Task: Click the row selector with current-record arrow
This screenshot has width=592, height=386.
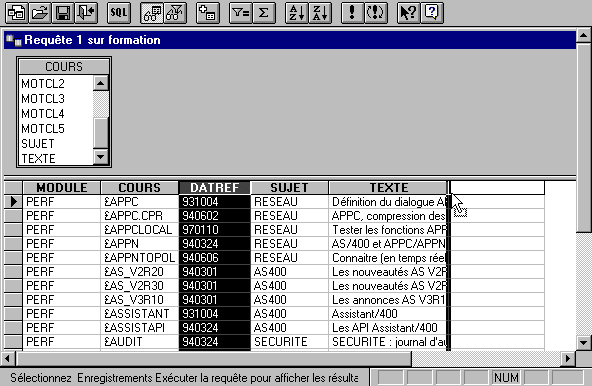Action: pyautogui.click(x=13, y=202)
